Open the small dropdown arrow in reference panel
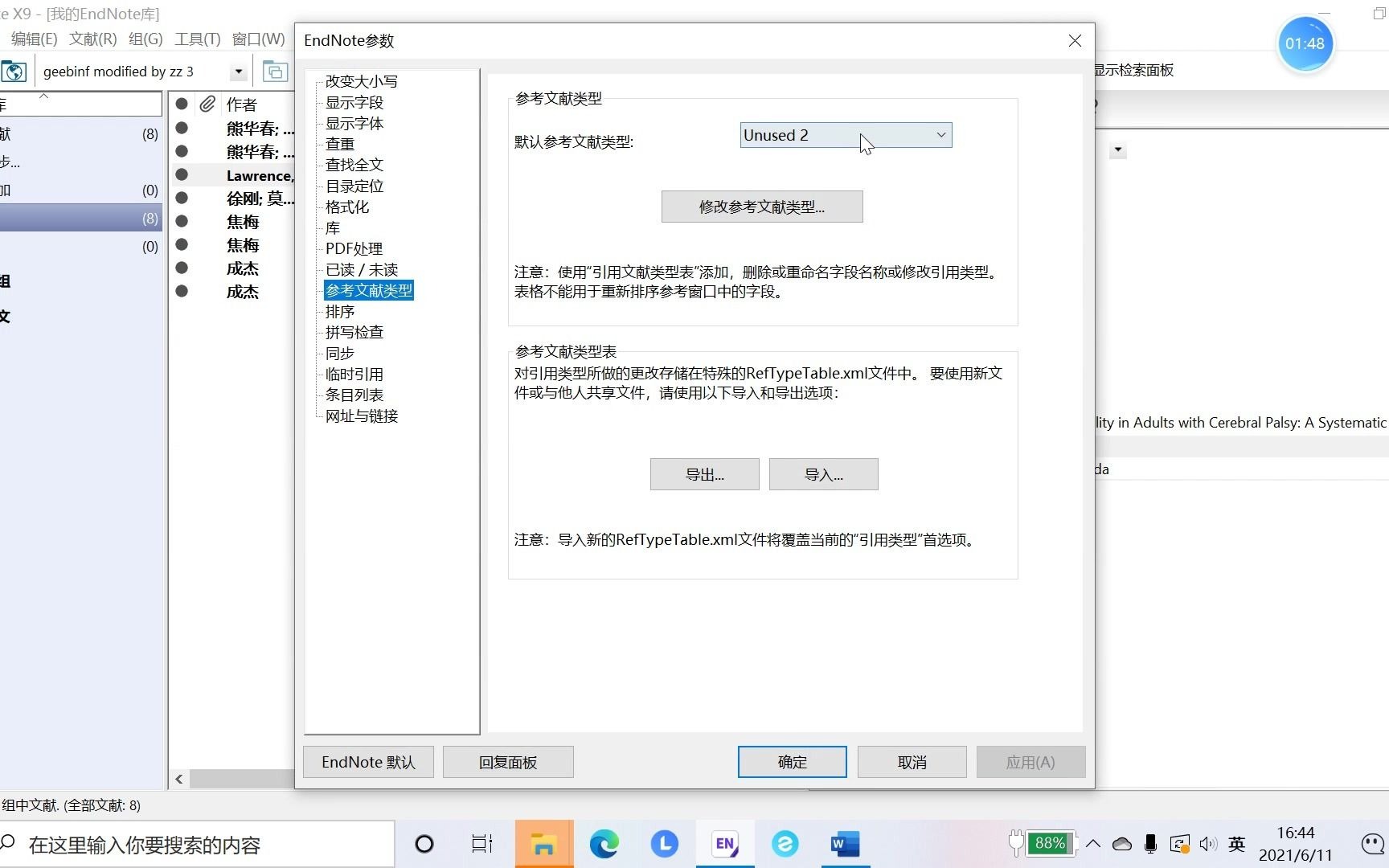1389x868 pixels. [x=1118, y=150]
